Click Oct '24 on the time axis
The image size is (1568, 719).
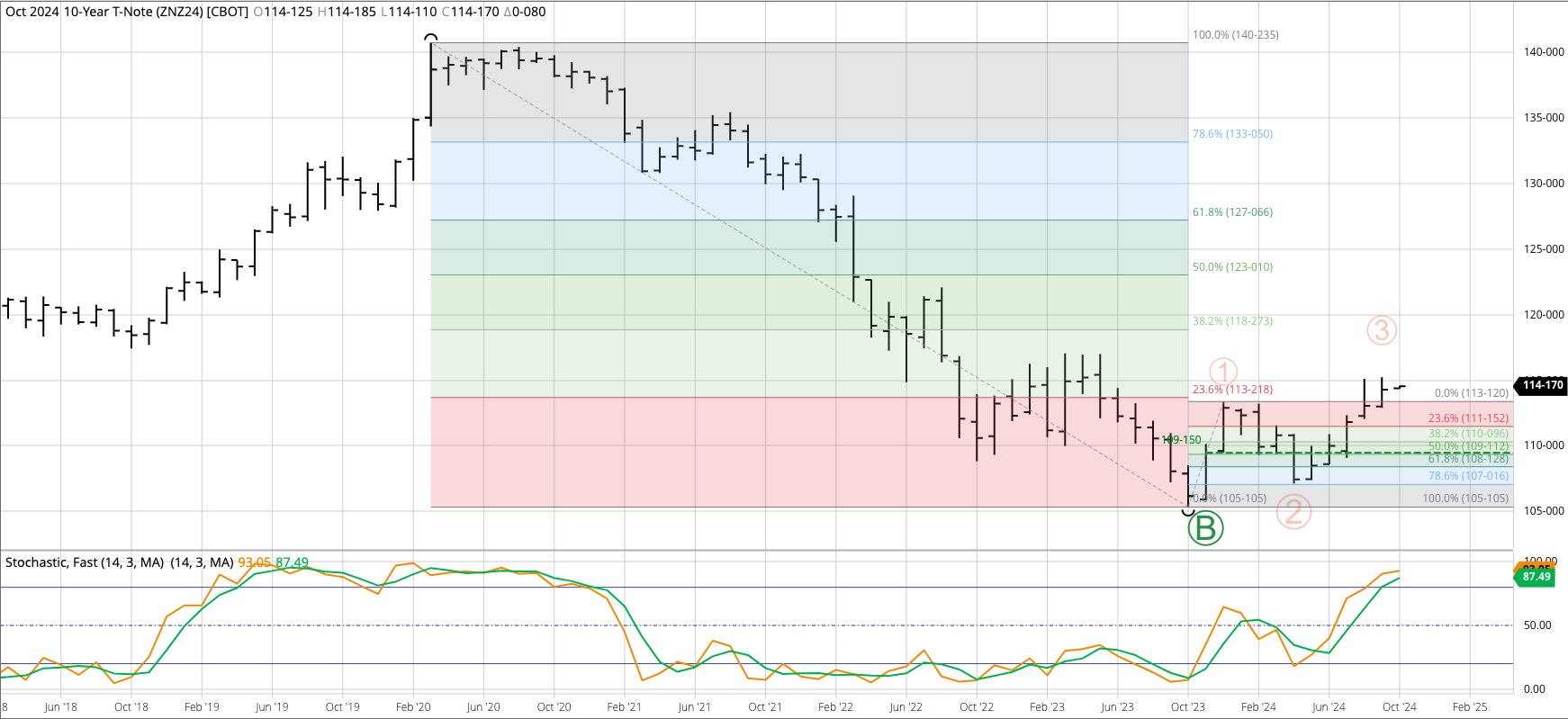pyautogui.click(x=1399, y=707)
